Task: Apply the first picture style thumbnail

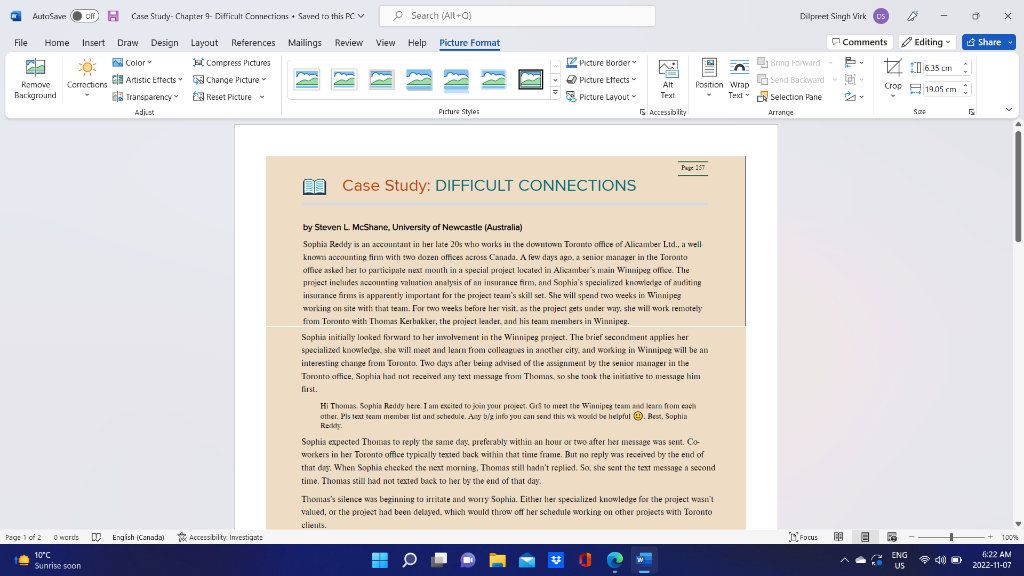Action: pos(307,80)
